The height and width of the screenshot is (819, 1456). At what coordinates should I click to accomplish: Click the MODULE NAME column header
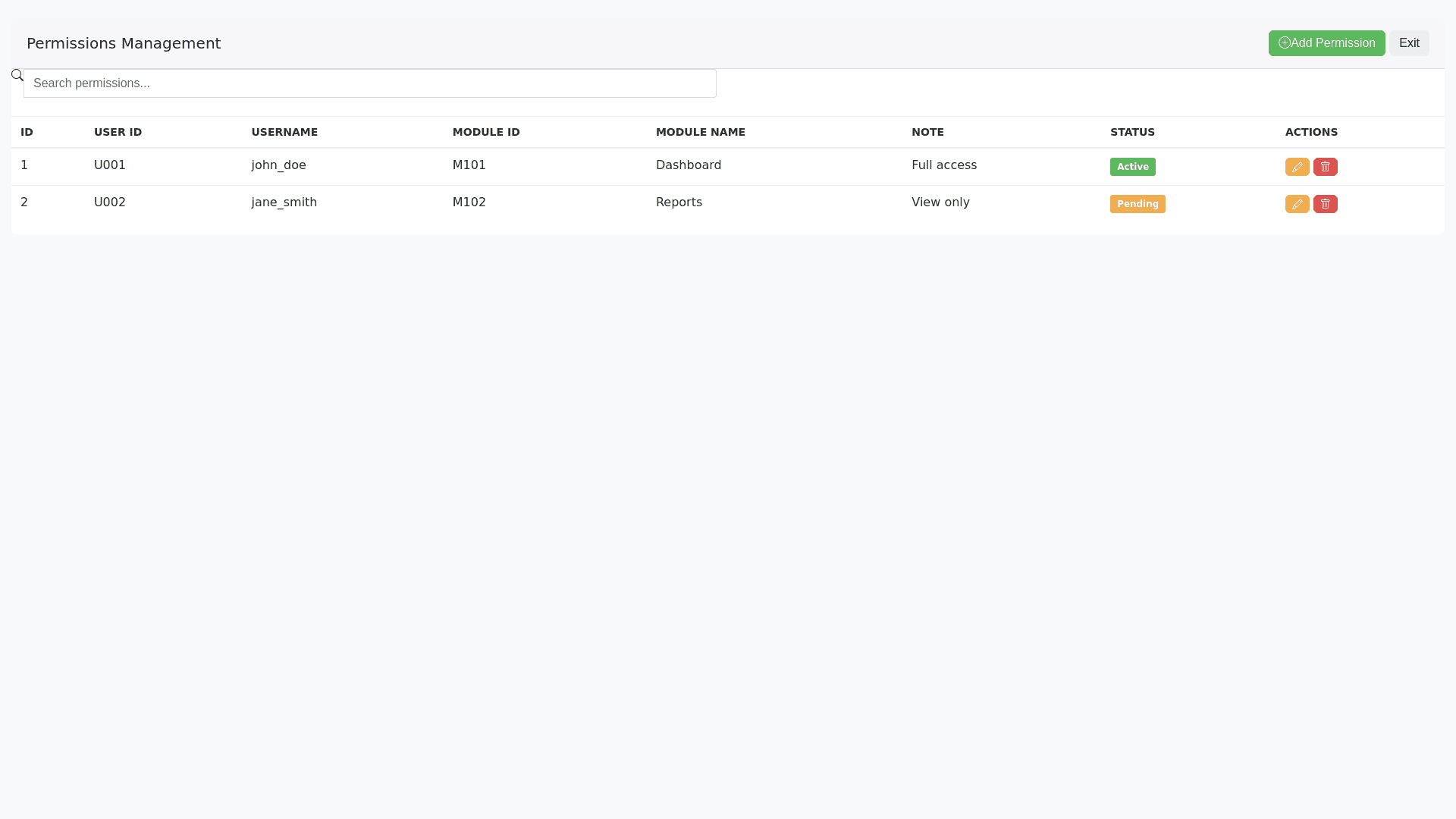[x=700, y=132]
